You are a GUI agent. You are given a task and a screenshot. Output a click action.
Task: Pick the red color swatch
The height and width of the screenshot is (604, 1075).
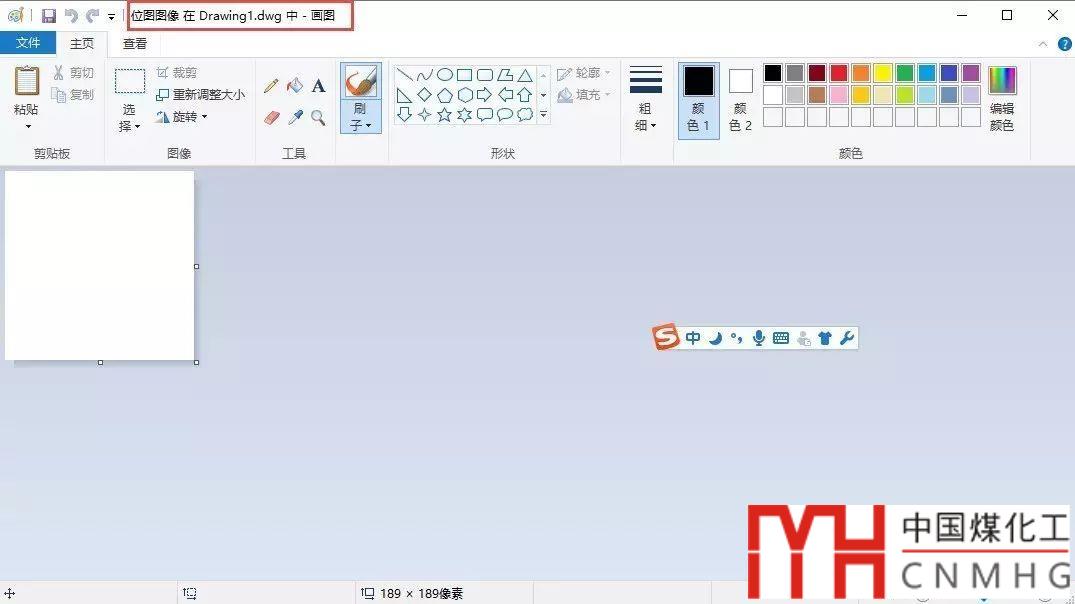838,73
